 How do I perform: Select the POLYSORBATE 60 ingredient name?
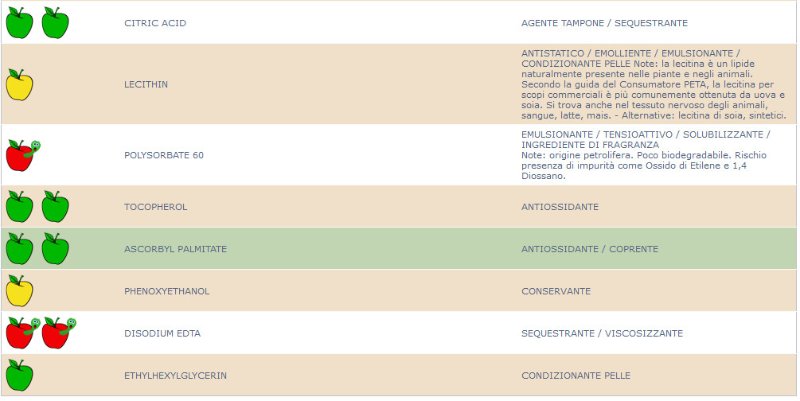(164, 155)
